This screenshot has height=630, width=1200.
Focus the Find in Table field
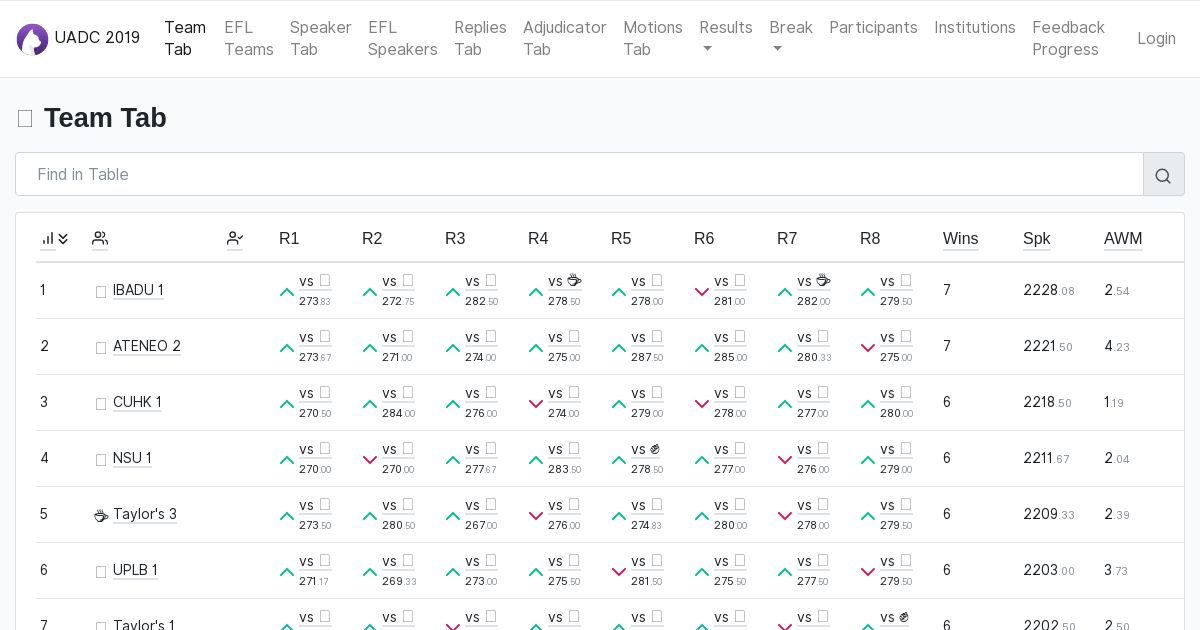pos(579,174)
